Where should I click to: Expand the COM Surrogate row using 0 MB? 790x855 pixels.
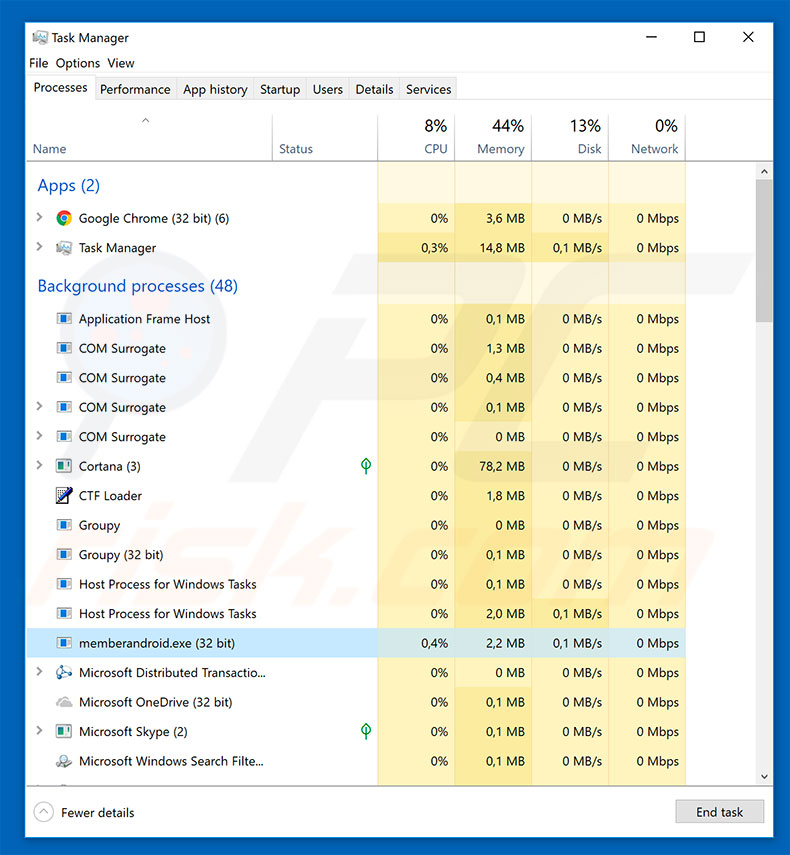[39, 435]
